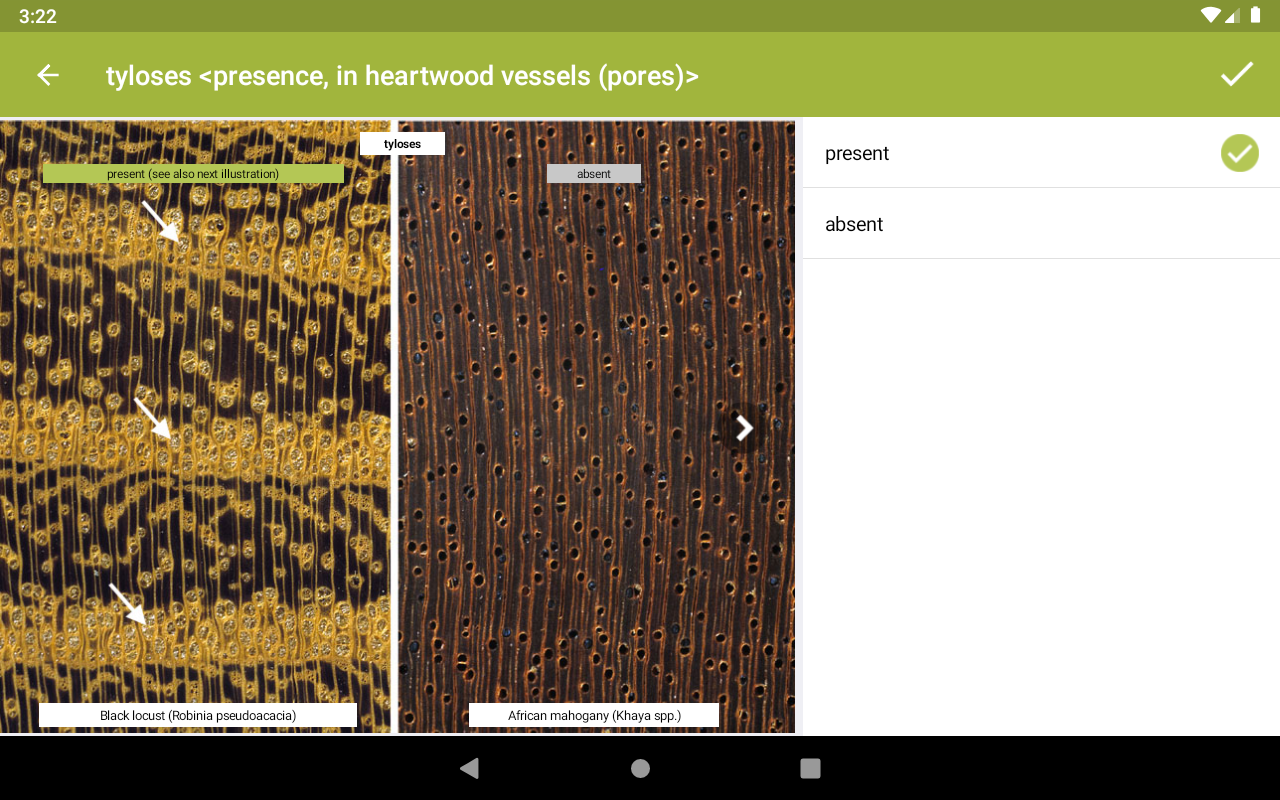Tap the Android back navigation button
The width and height of the screenshot is (1280, 800).
469,768
